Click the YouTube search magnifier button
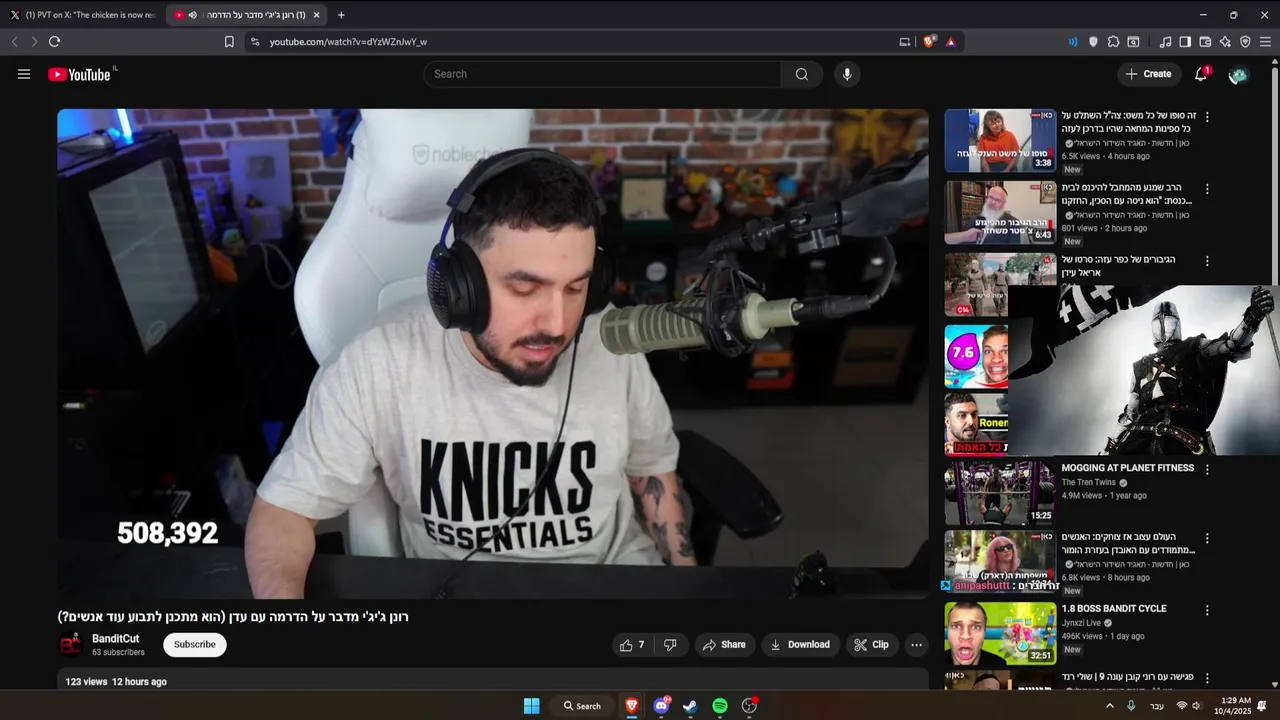The image size is (1280, 720). pyautogui.click(x=802, y=74)
